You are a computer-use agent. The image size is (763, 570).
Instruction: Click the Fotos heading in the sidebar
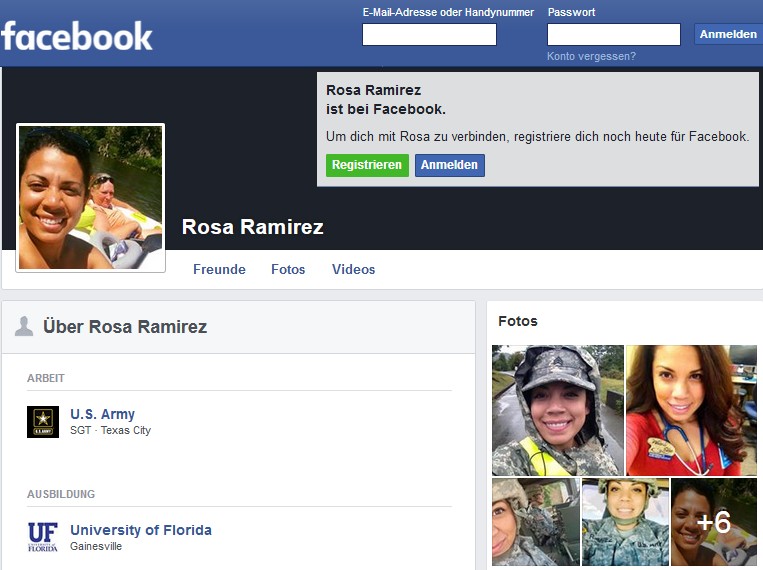pos(518,321)
